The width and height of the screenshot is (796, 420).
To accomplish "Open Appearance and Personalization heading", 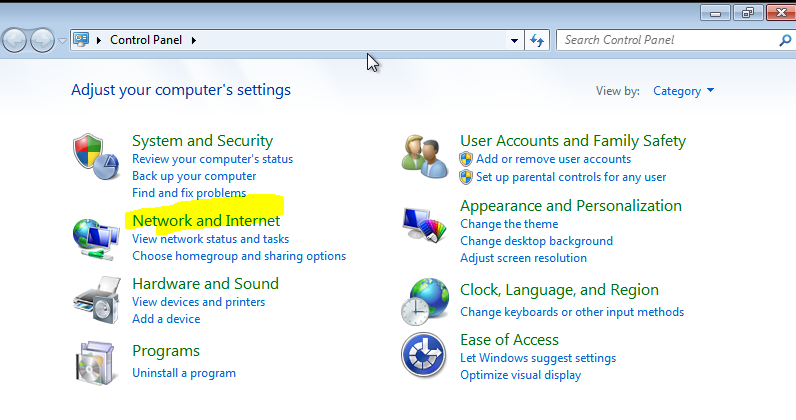I will tap(571, 206).
